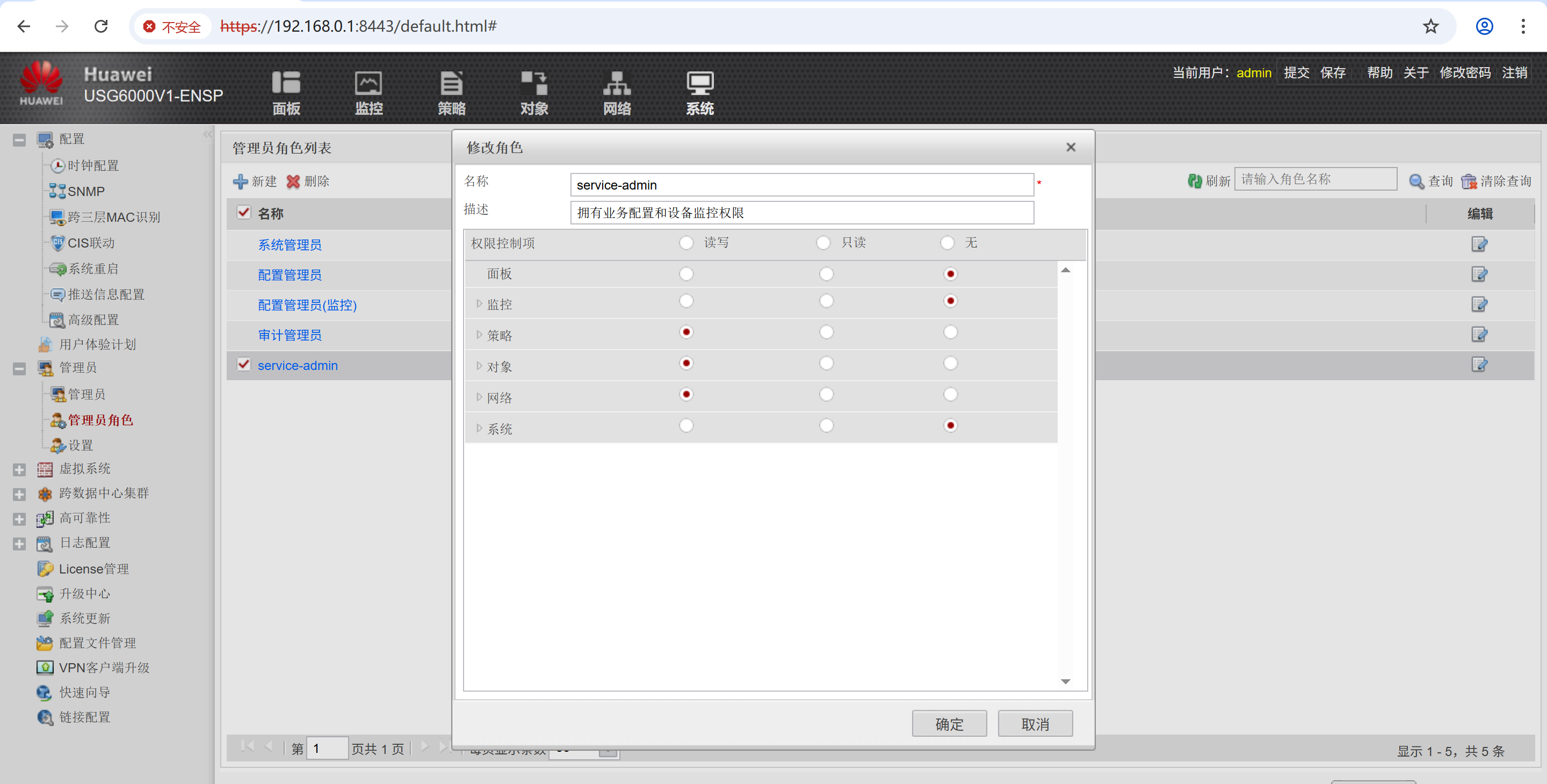Click the edit icon for service-admin row

click(x=1479, y=365)
